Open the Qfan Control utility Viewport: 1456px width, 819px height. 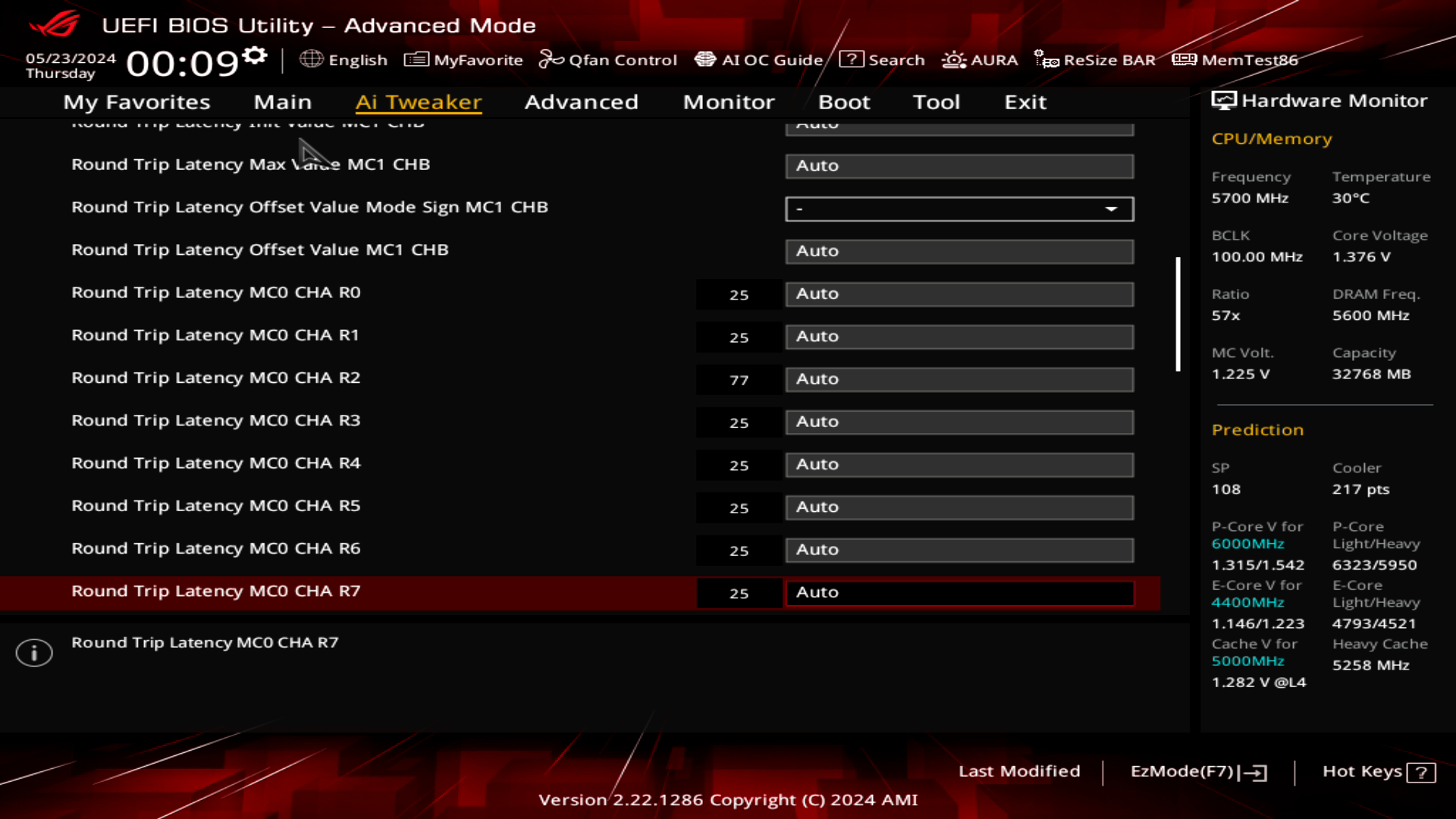607,60
